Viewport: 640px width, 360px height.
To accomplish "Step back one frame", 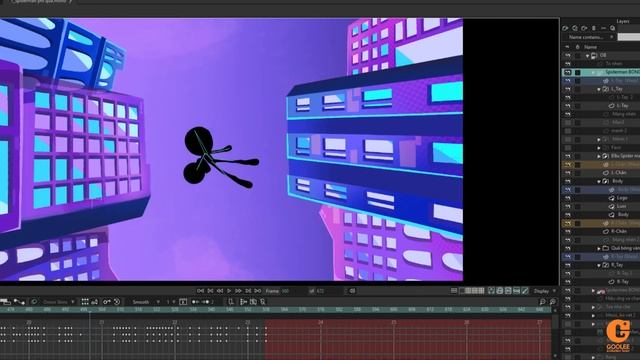I will coord(220,291).
